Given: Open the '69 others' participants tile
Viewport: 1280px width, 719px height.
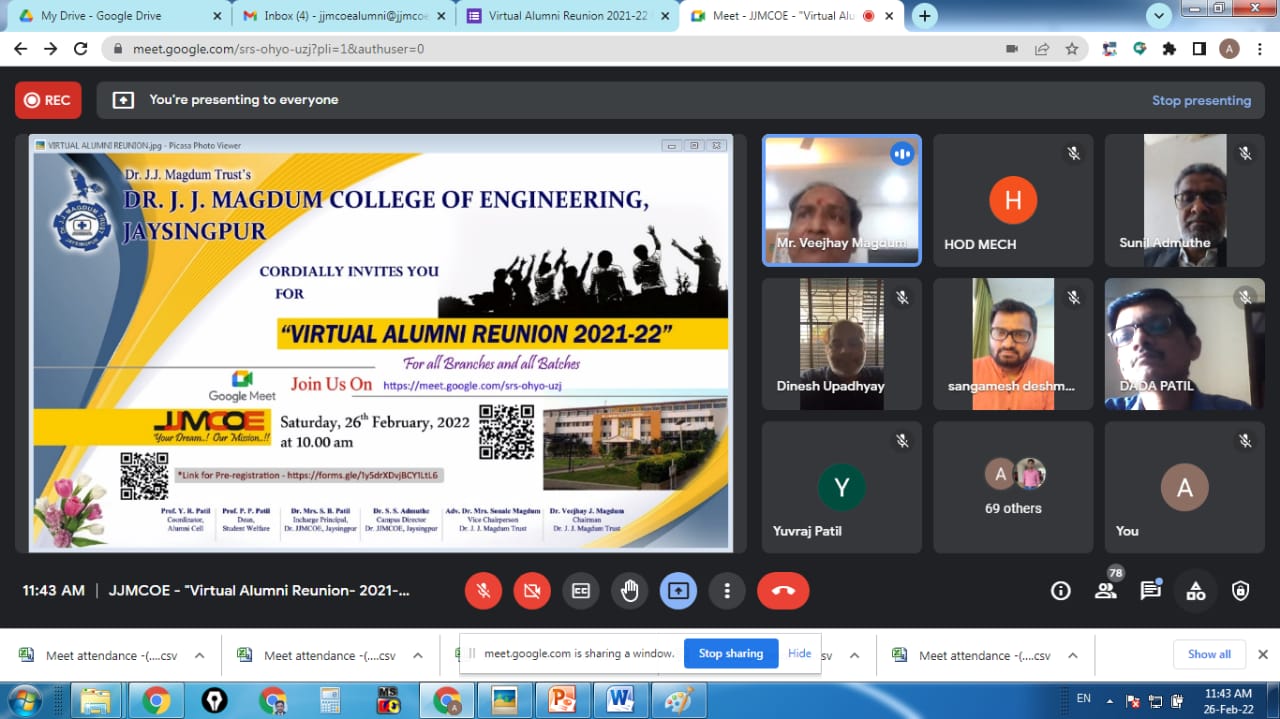Looking at the screenshot, I should pos(1014,487).
